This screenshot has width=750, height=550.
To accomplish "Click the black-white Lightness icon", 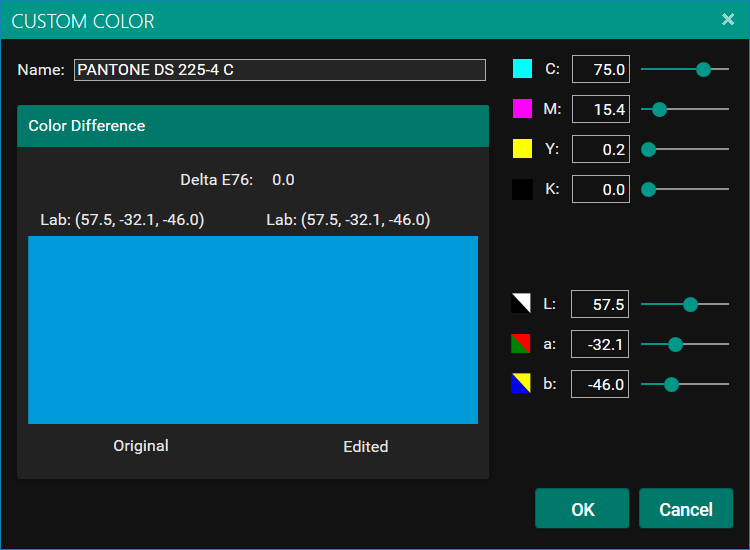I will [x=521, y=304].
